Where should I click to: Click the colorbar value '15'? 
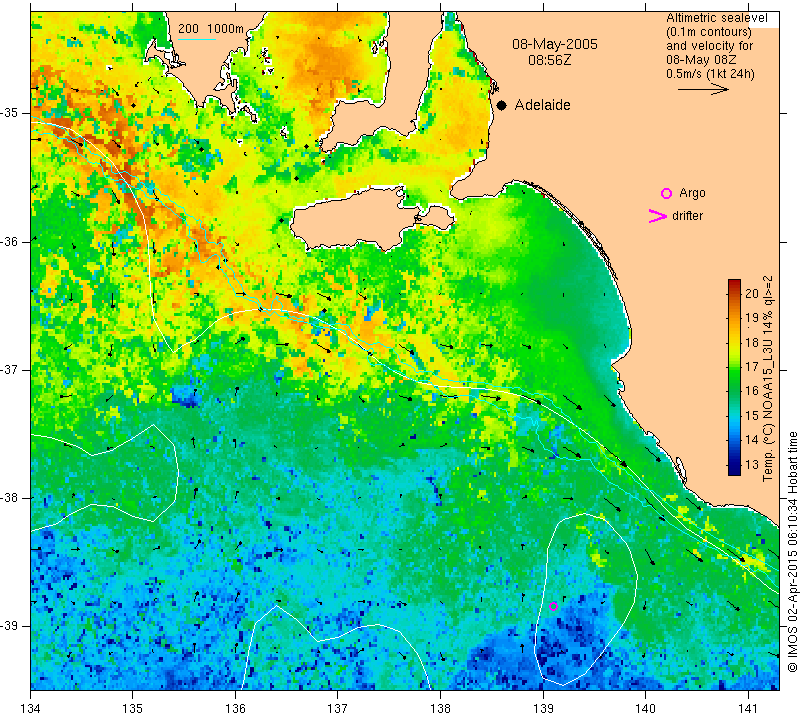coord(752,415)
